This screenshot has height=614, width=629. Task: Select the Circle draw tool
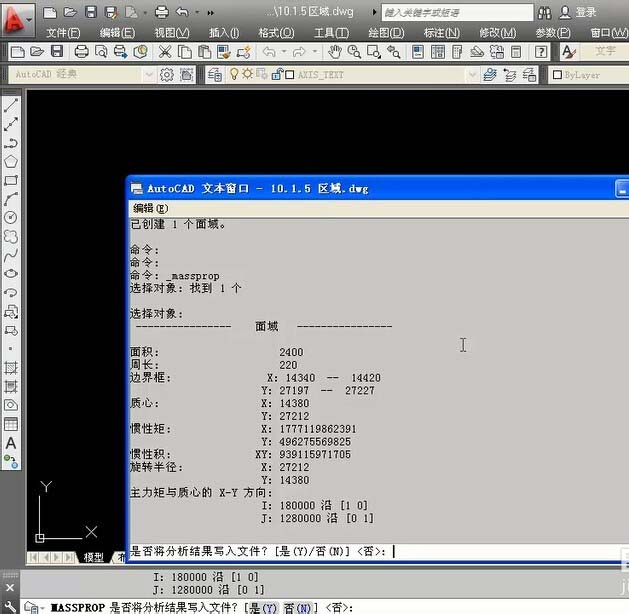tap(11, 217)
